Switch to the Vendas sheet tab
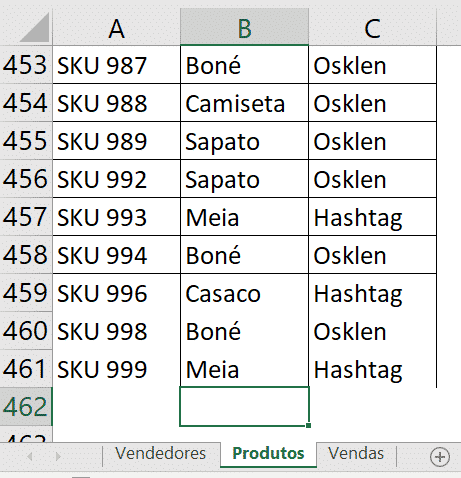 [x=356, y=454]
